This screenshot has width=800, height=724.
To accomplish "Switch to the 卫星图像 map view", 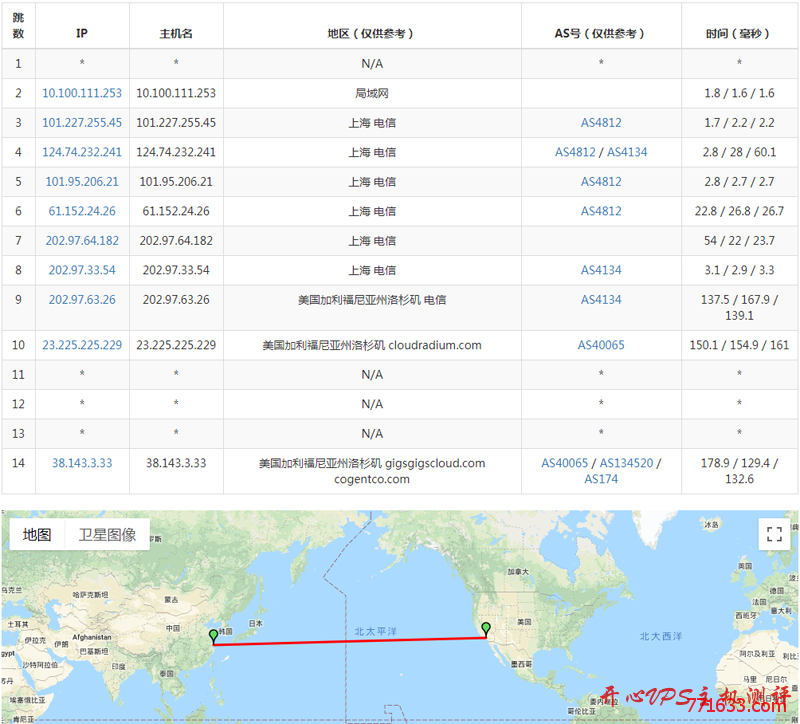I will point(106,532).
